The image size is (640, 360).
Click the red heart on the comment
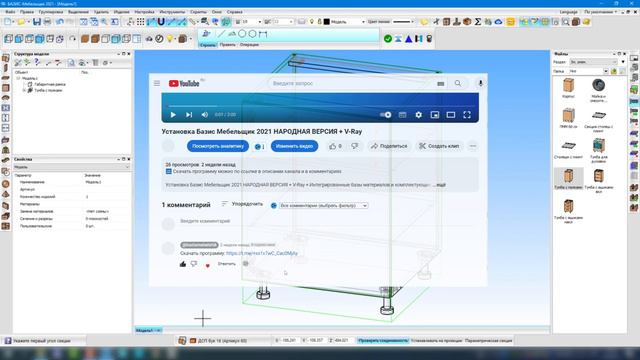tap(207, 265)
